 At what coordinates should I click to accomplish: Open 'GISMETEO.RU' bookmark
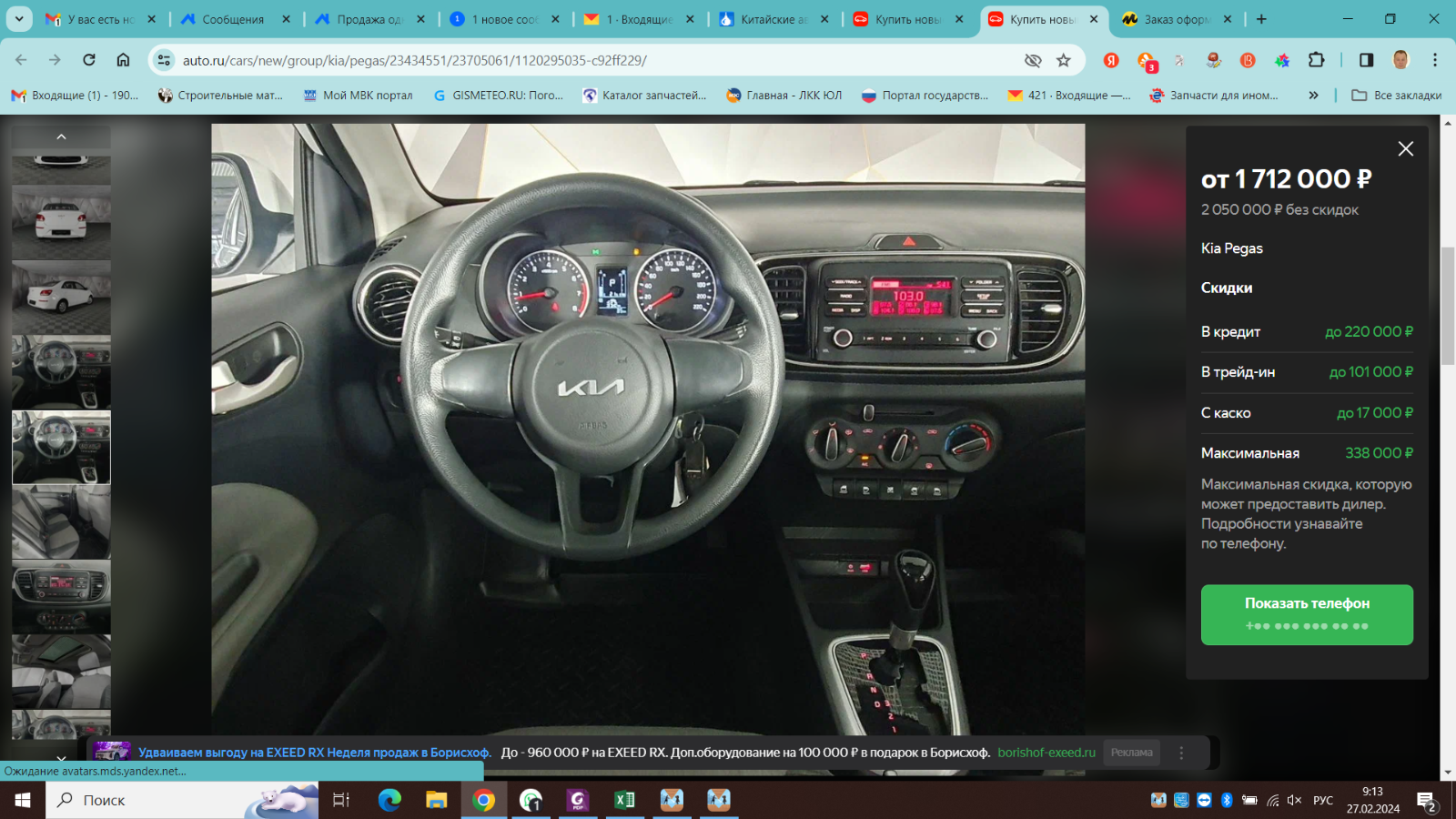pyautogui.click(x=498, y=95)
